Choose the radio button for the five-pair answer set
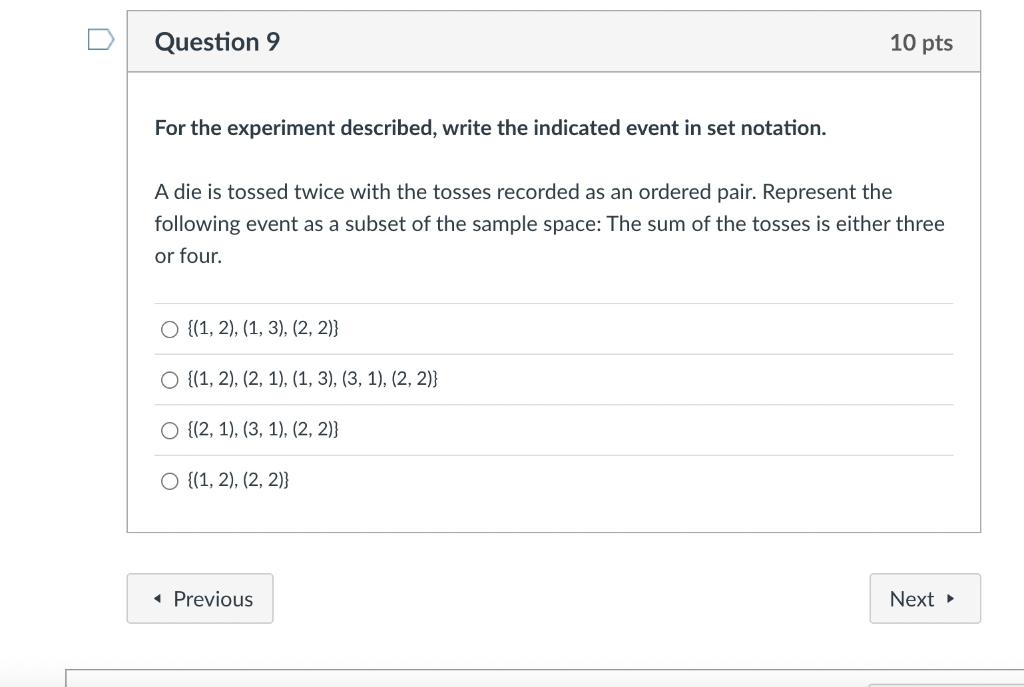The height and width of the screenshot is (687, 1024). [169, 379]
